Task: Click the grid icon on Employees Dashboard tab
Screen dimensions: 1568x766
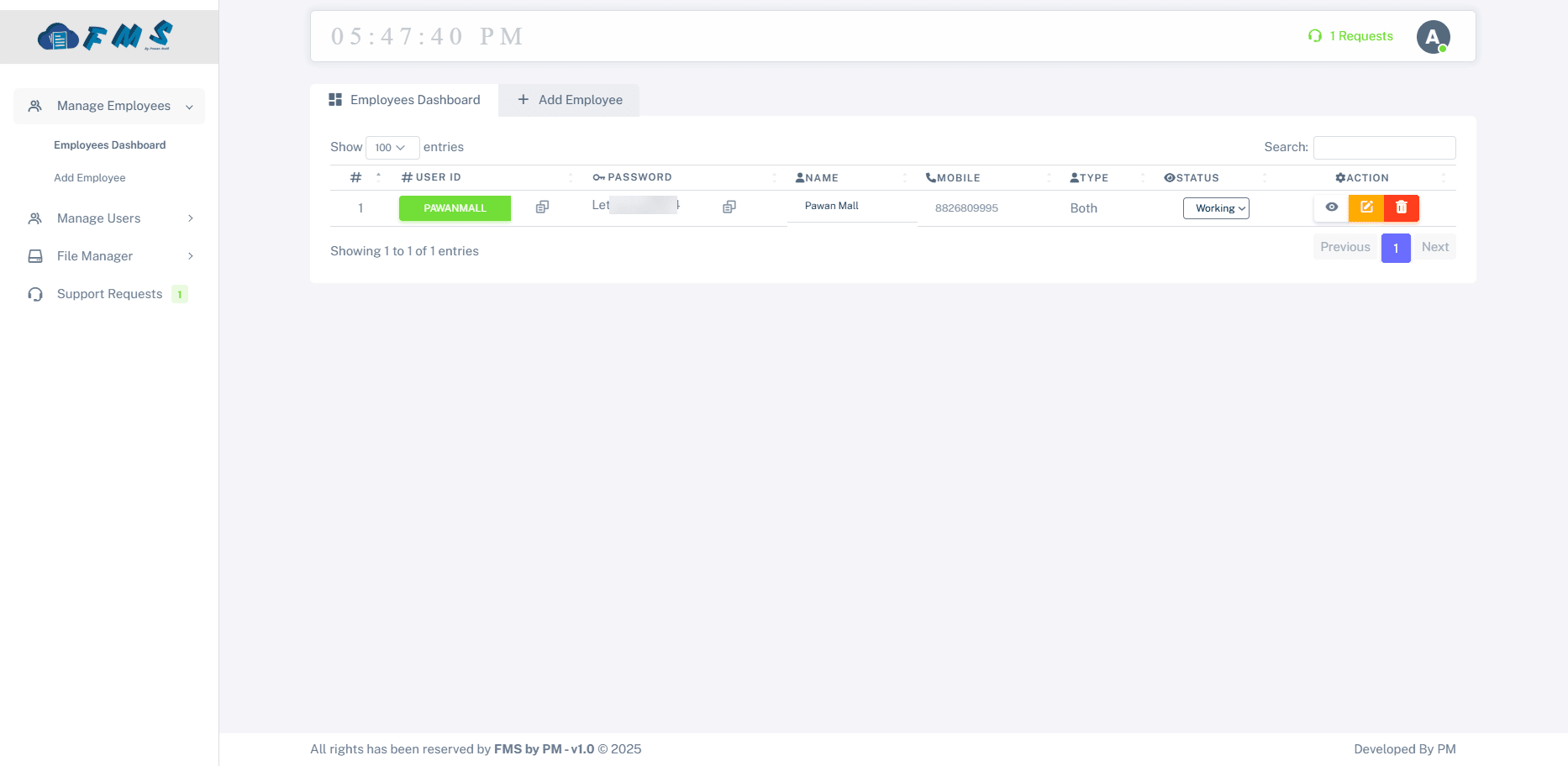Action: pyautogui.click(x=335, y=99)
